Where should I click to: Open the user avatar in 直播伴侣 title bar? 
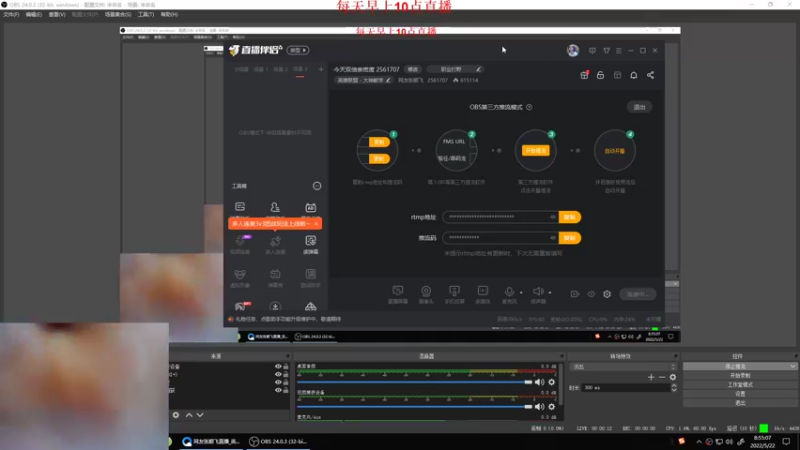pyautogui.click(x=573, y=50)
